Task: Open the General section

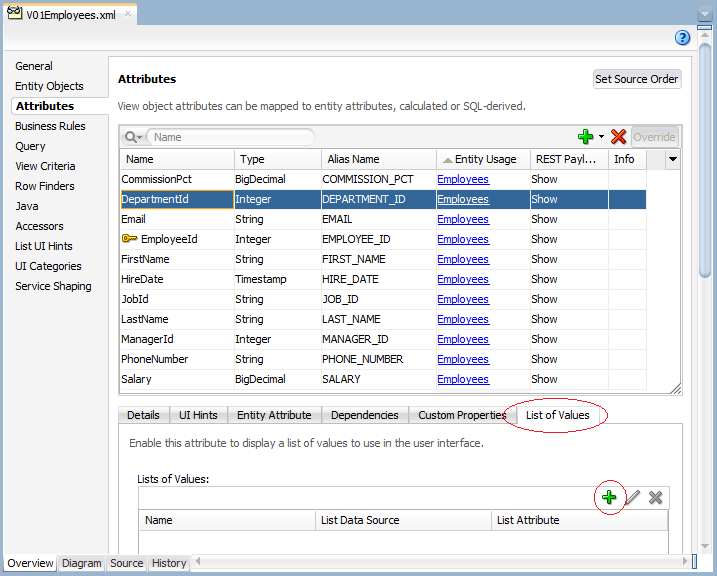Action: click(34, 66)
